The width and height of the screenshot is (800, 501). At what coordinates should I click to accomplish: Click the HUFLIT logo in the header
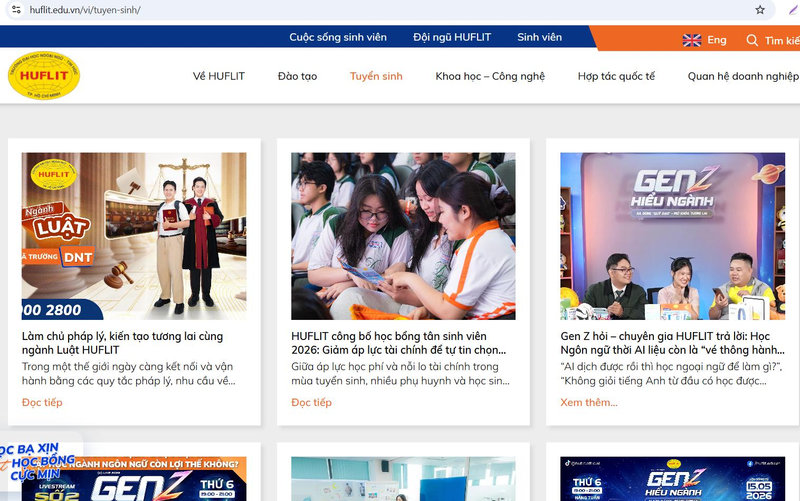[x=44, y=76]
